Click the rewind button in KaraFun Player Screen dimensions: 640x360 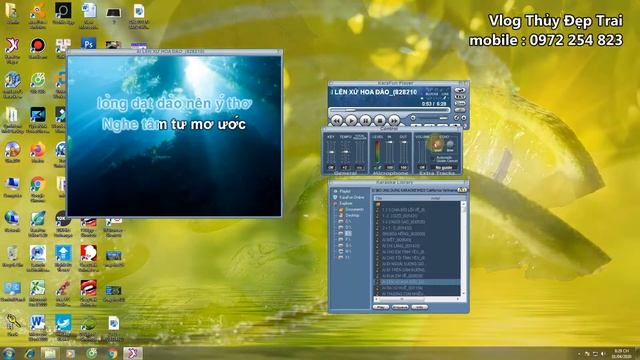click(x=336, y=121)
